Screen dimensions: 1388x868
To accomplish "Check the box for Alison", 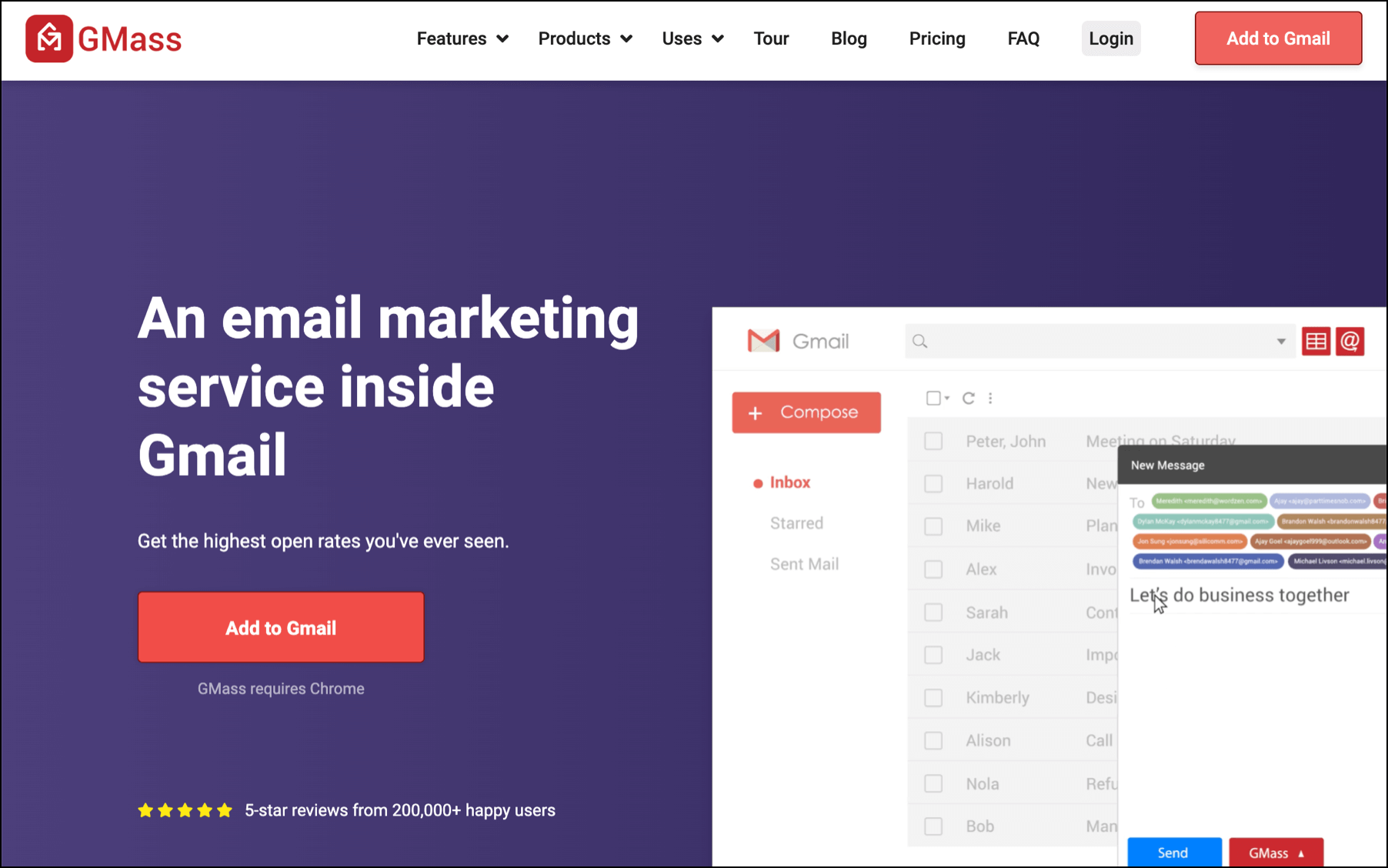I will [x=933, y=741].
